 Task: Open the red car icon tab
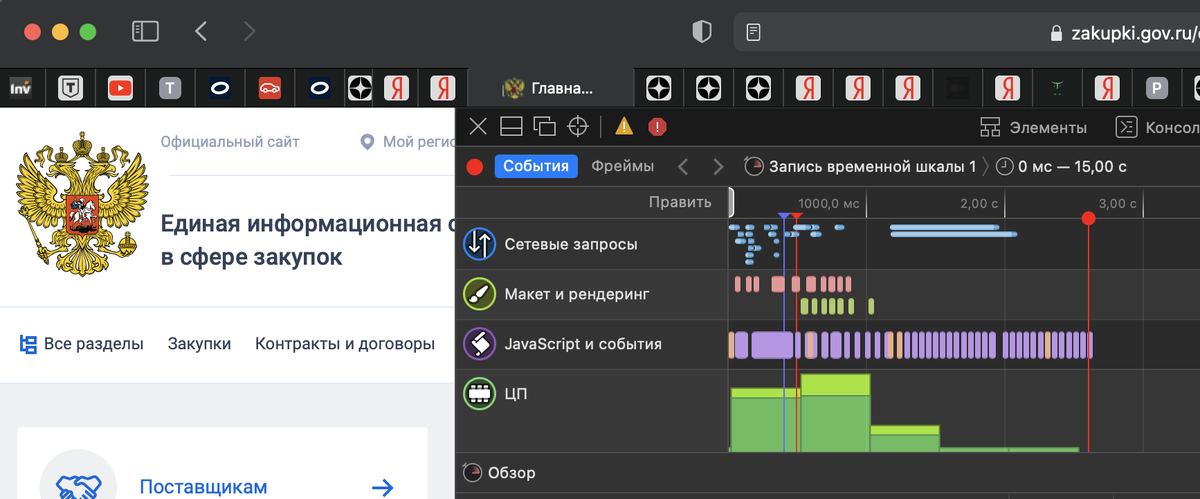(x=270, y=88)
